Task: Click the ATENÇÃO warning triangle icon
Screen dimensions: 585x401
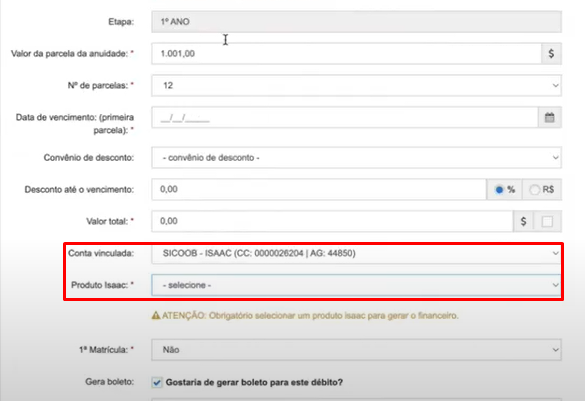Action: coord(156,316)
